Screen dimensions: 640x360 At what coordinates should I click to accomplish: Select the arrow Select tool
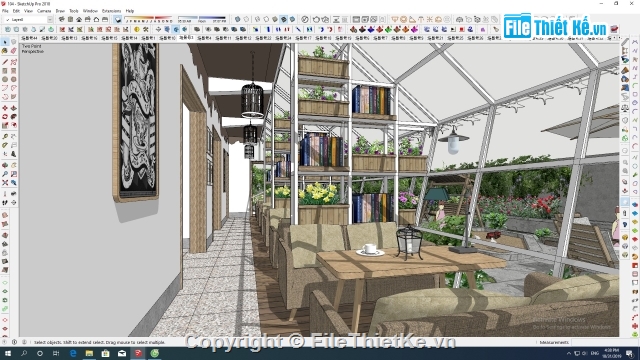pos(5,42)
